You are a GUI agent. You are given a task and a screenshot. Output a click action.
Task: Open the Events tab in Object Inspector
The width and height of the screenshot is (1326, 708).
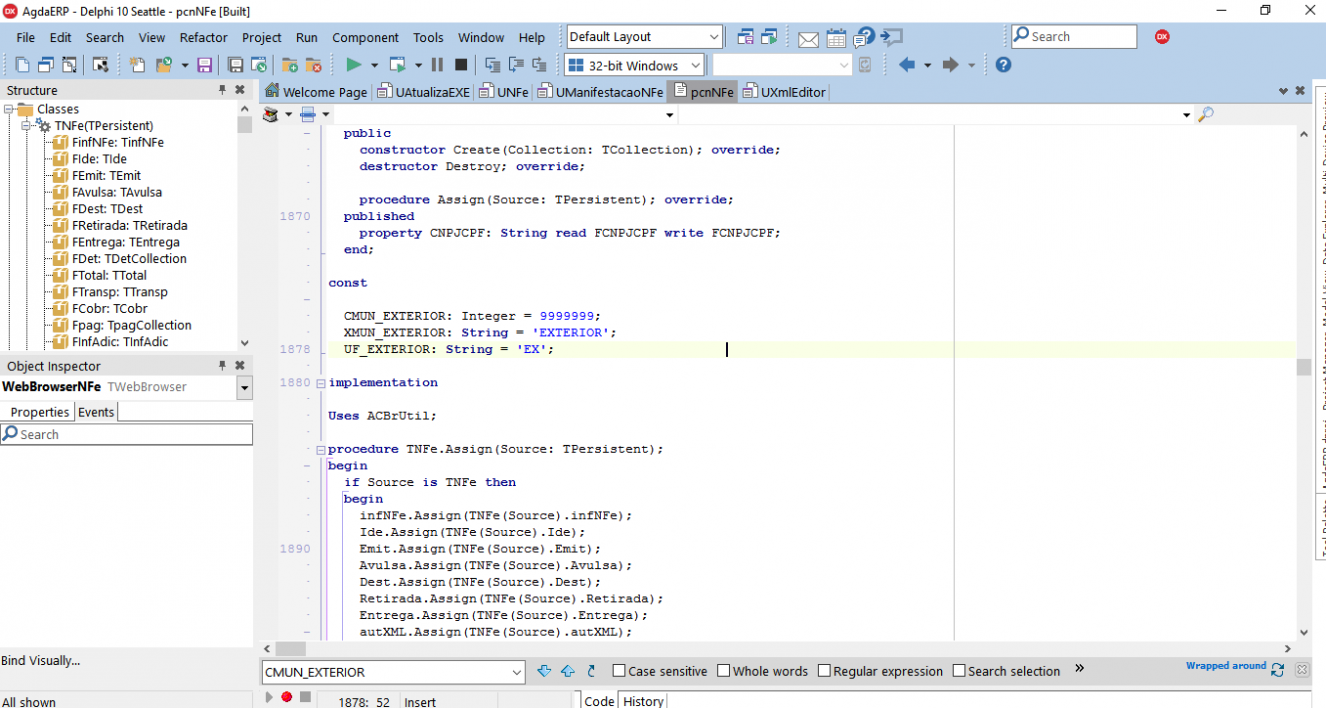96,412
